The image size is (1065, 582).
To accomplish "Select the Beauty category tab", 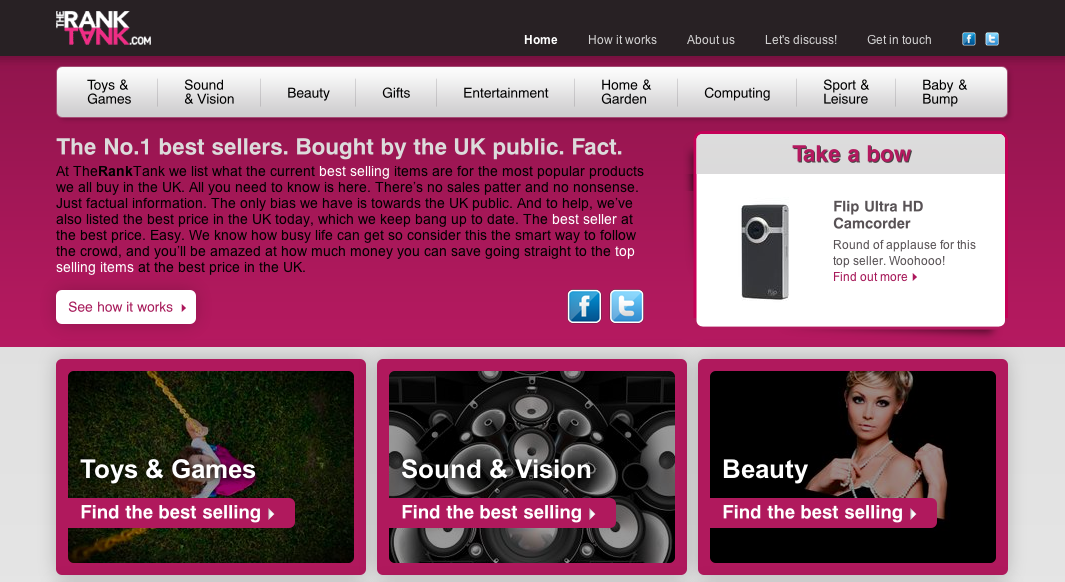I will (308, 93).
